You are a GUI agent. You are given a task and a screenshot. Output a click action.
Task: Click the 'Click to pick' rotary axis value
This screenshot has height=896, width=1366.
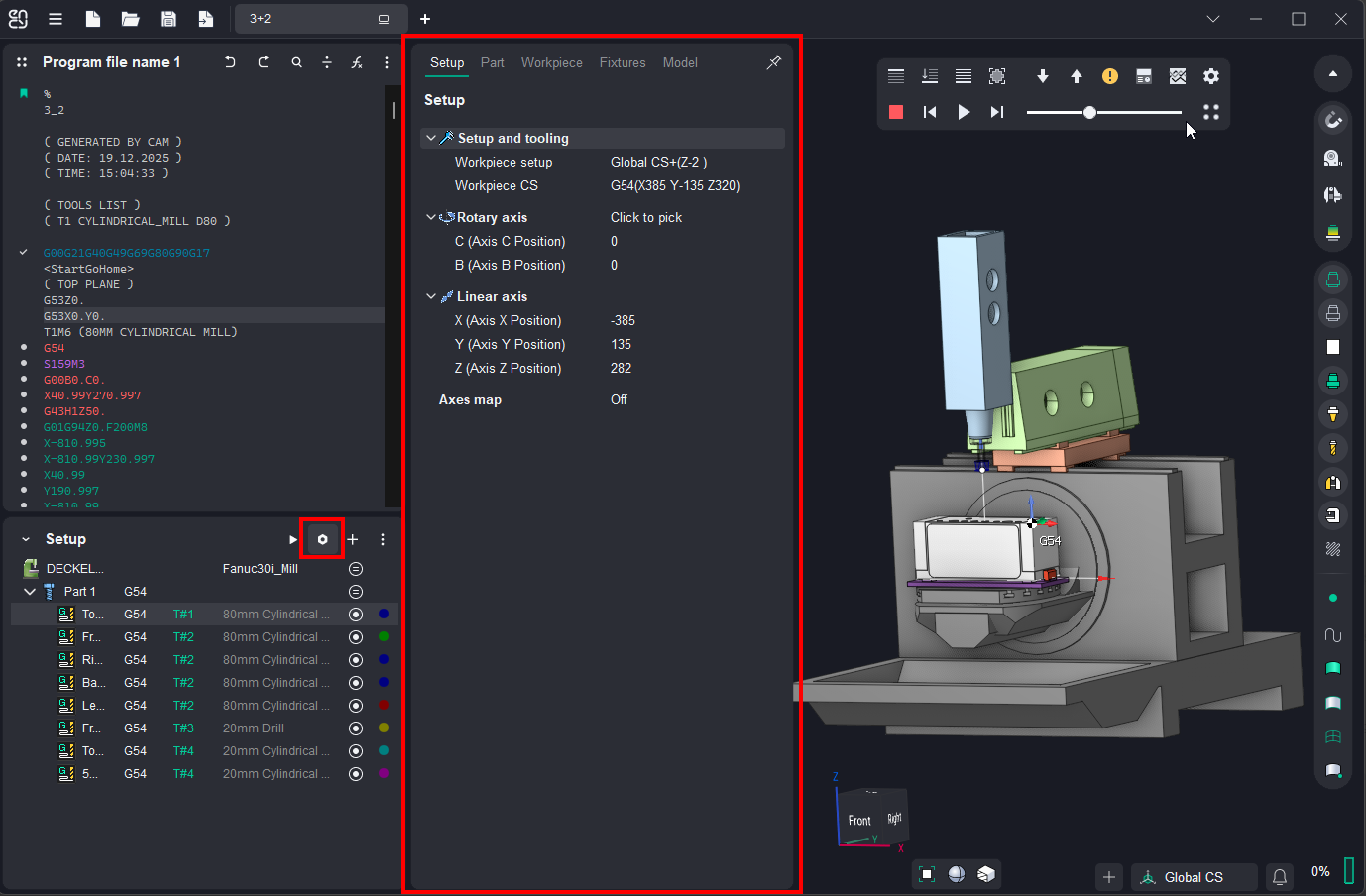[646, 217]
